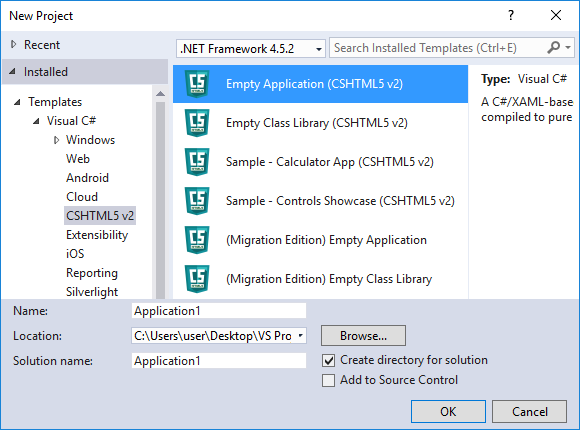This screenshot has height=430, width=580.
Task: Select Sample - Controls Showcase (CSHTML5 v2) text
Action: tap(340, 201)
